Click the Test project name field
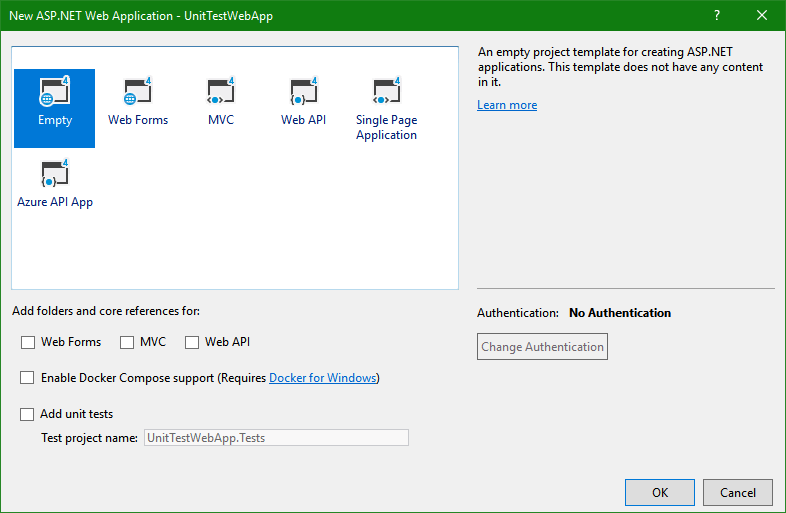The image size is (786, 513). pos(276,437)
